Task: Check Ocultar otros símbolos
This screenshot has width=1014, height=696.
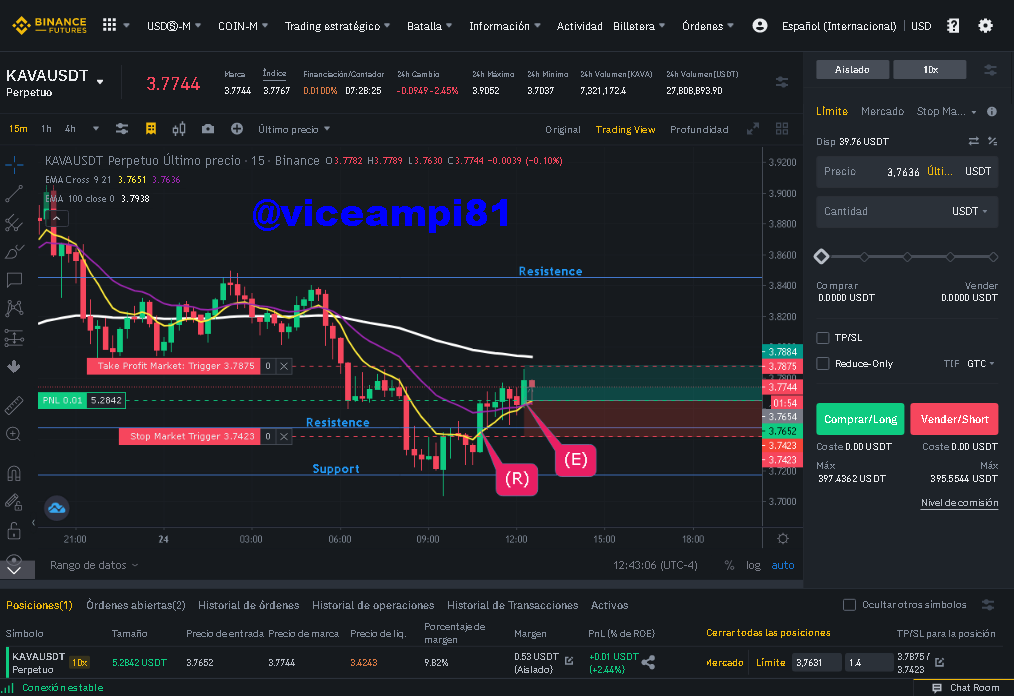Action: [x=849, y=605]
